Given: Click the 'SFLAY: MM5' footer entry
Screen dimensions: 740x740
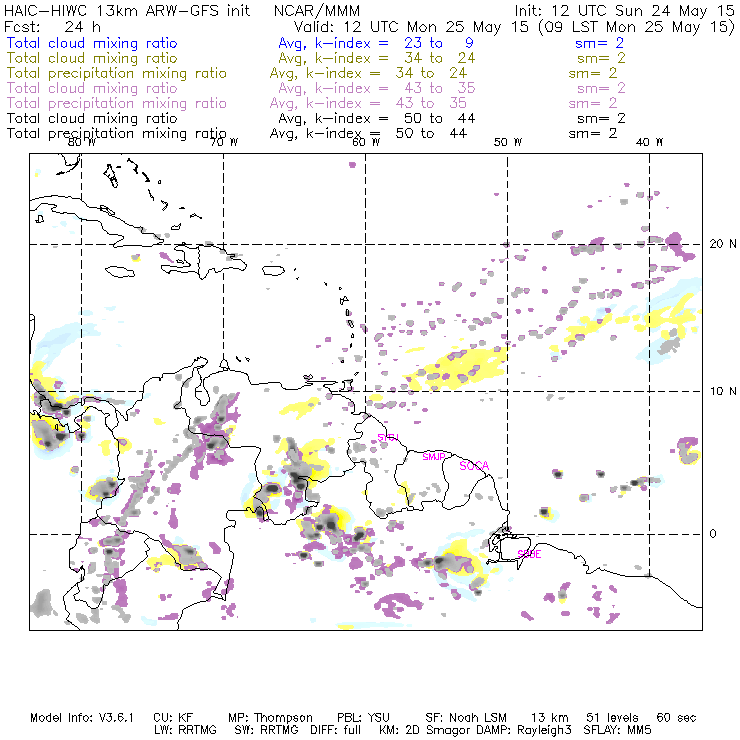Looking at the screenshot, I should [x=617, y=730].
